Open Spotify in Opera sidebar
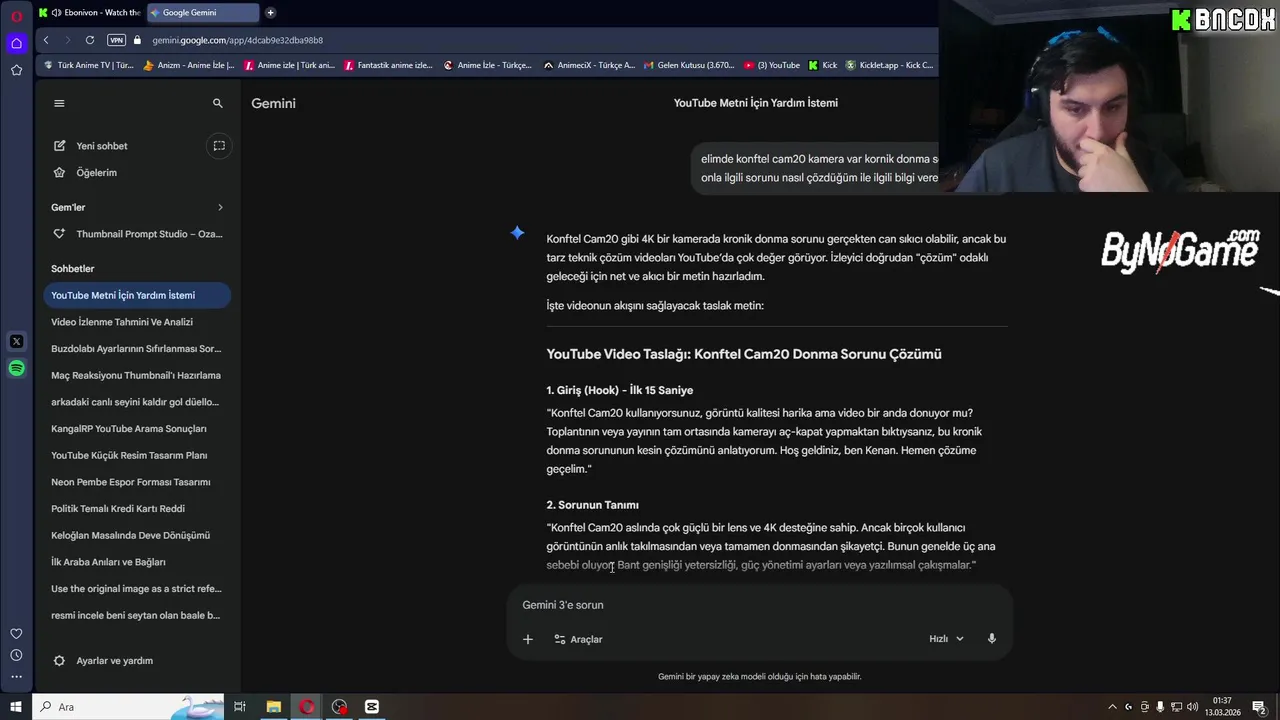 (x=16, y=369)
